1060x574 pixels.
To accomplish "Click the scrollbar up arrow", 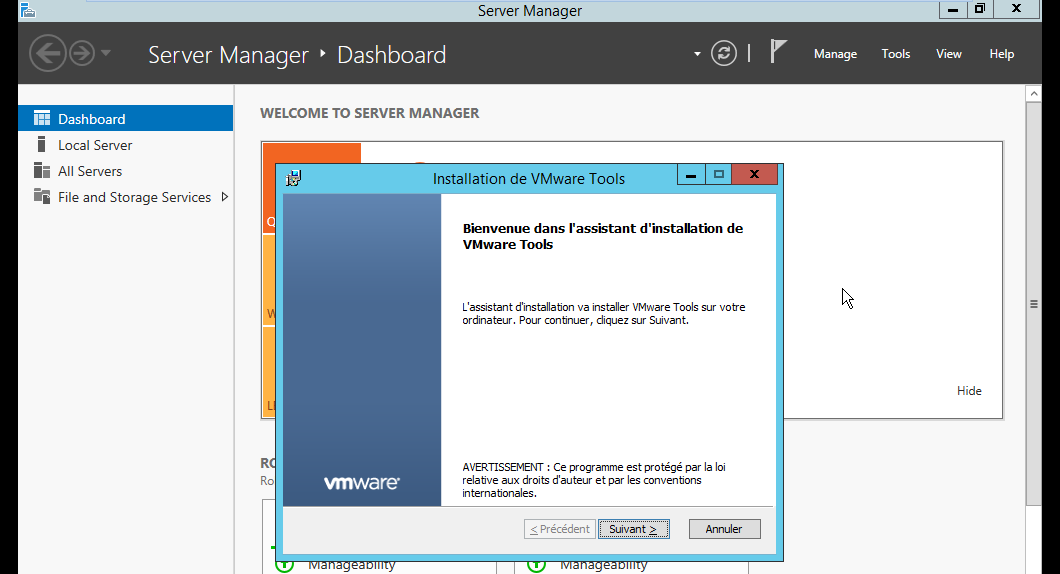I will [x=1033, y=93].
